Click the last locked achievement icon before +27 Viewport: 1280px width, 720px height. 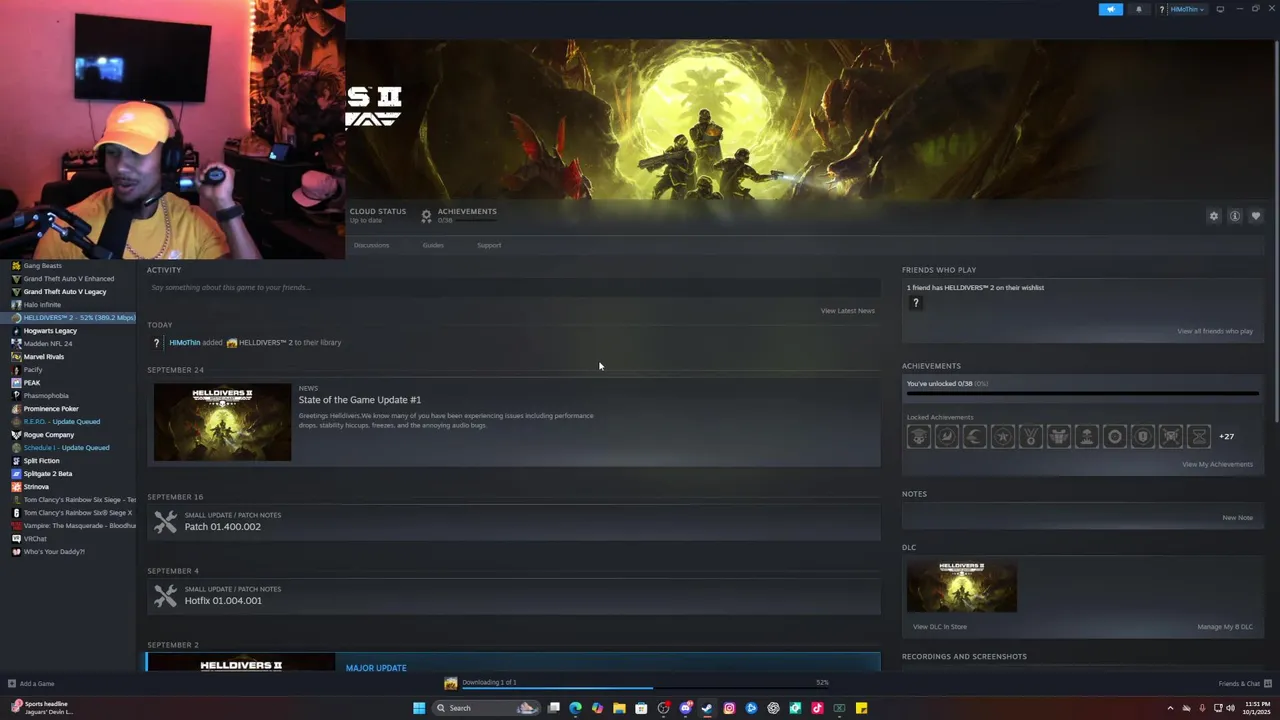(x=1198, y=436)
